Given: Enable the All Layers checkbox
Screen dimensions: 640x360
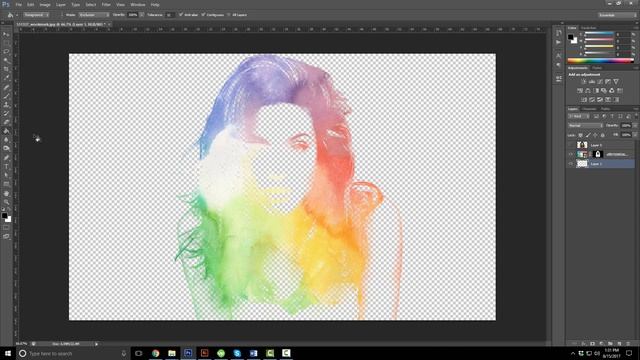Looking at the screenshot, I should pyautogui.click(x=229, y=15).
